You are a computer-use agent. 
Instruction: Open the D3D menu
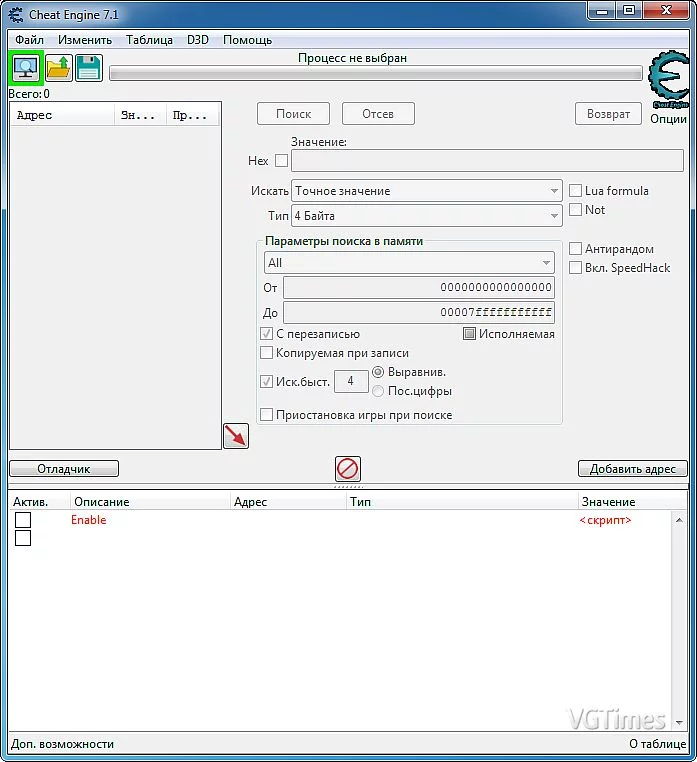[x=198, y=40]
